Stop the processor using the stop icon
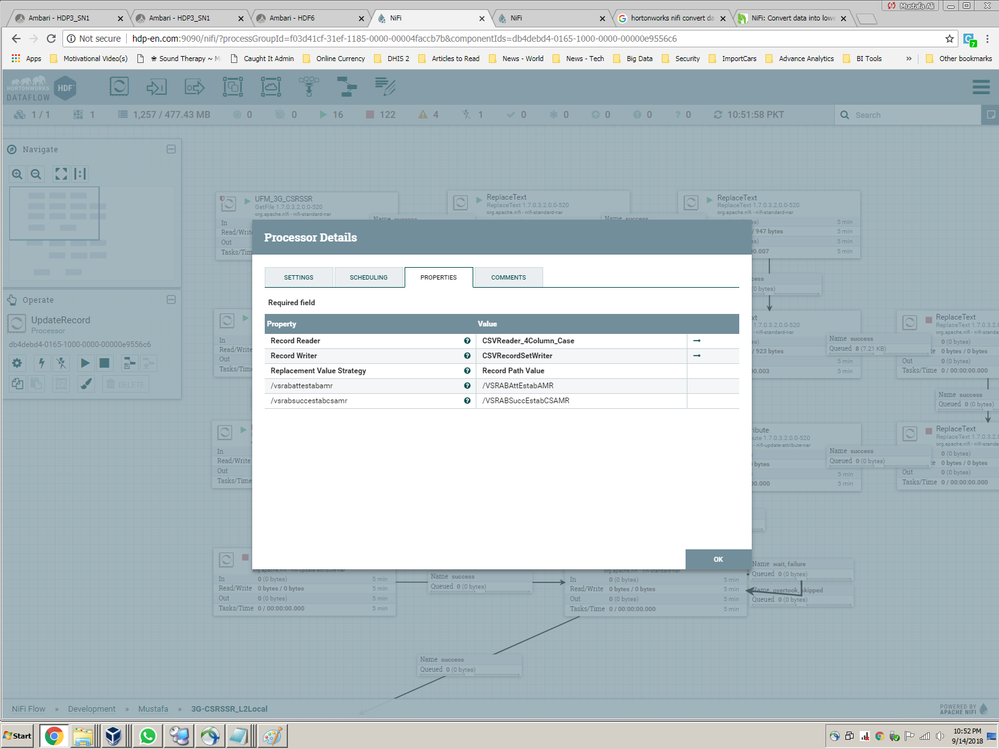This screenshot has height=749, width=999. tap(105, 363)
